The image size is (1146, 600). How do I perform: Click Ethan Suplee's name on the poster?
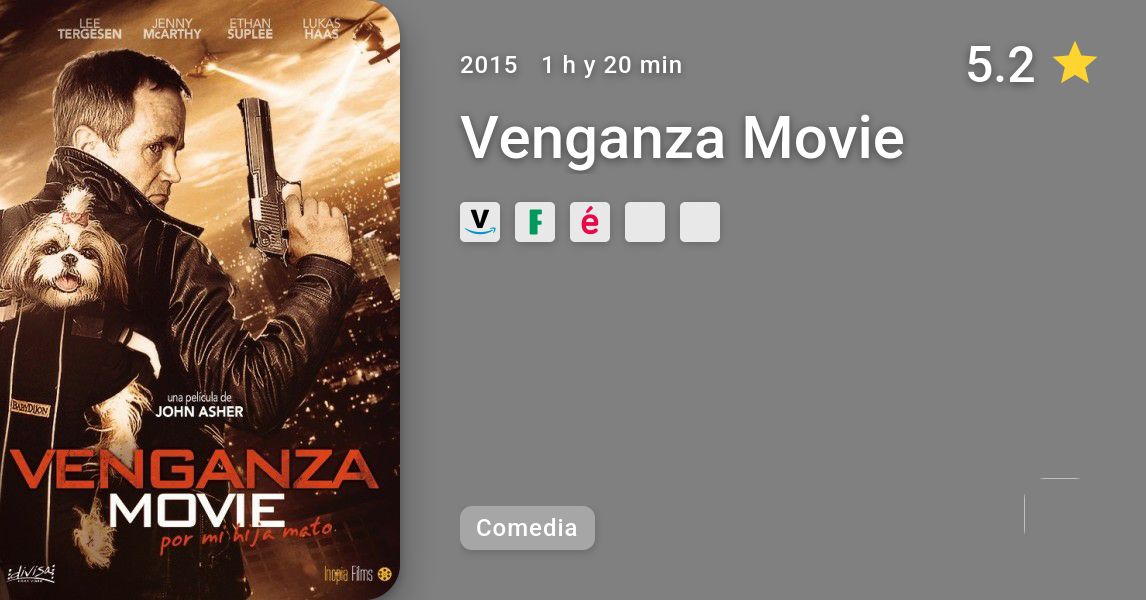(x=250, y=29)
